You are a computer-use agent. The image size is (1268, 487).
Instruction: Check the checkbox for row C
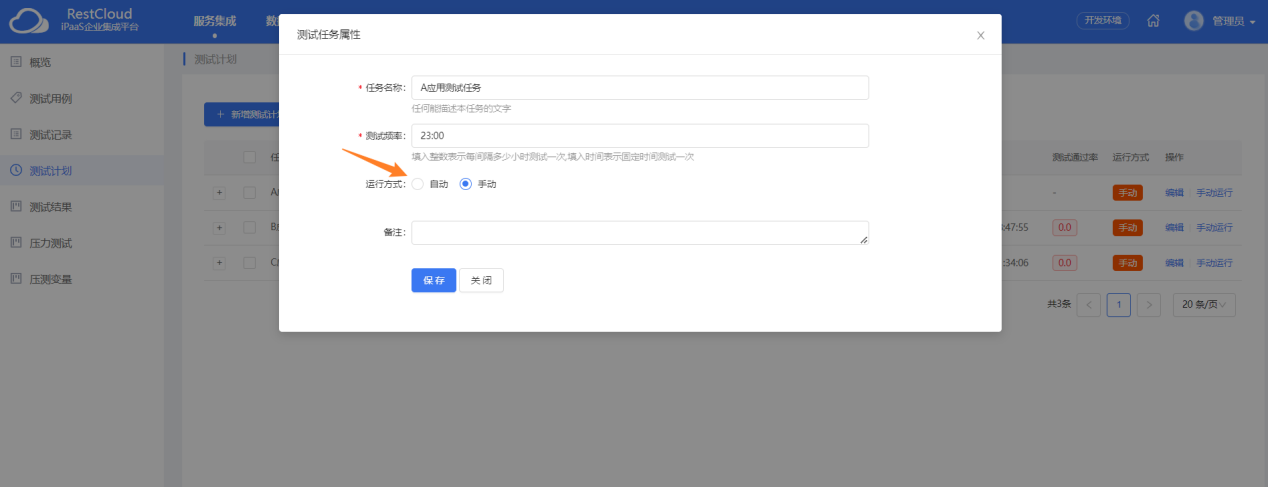tap(250, 262)
